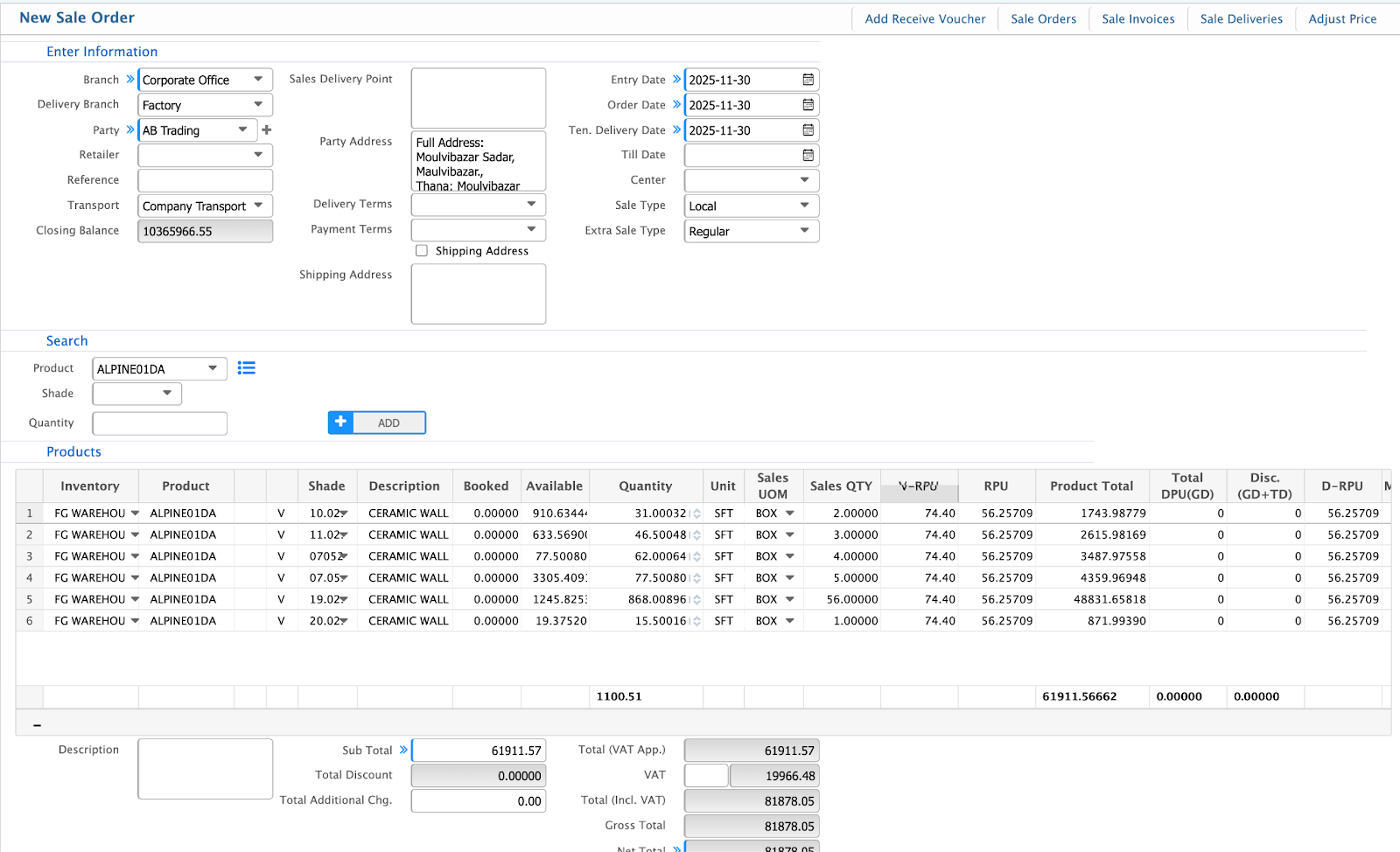Screen dimensions: 1400x852
Task: Expand the Delivery Terms dropdown
Action: tap(531, 204)
